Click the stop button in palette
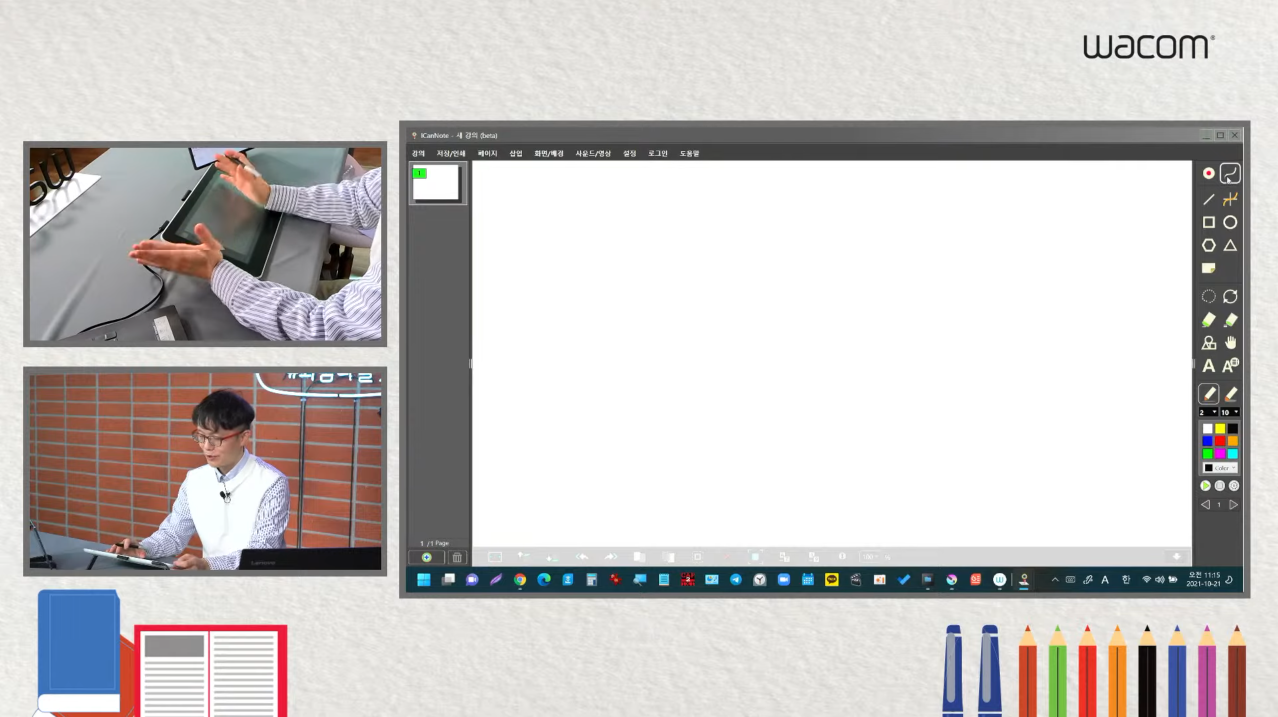Image resolution: width=1278 pixels, height=717 pixels. pos(1219,486)
